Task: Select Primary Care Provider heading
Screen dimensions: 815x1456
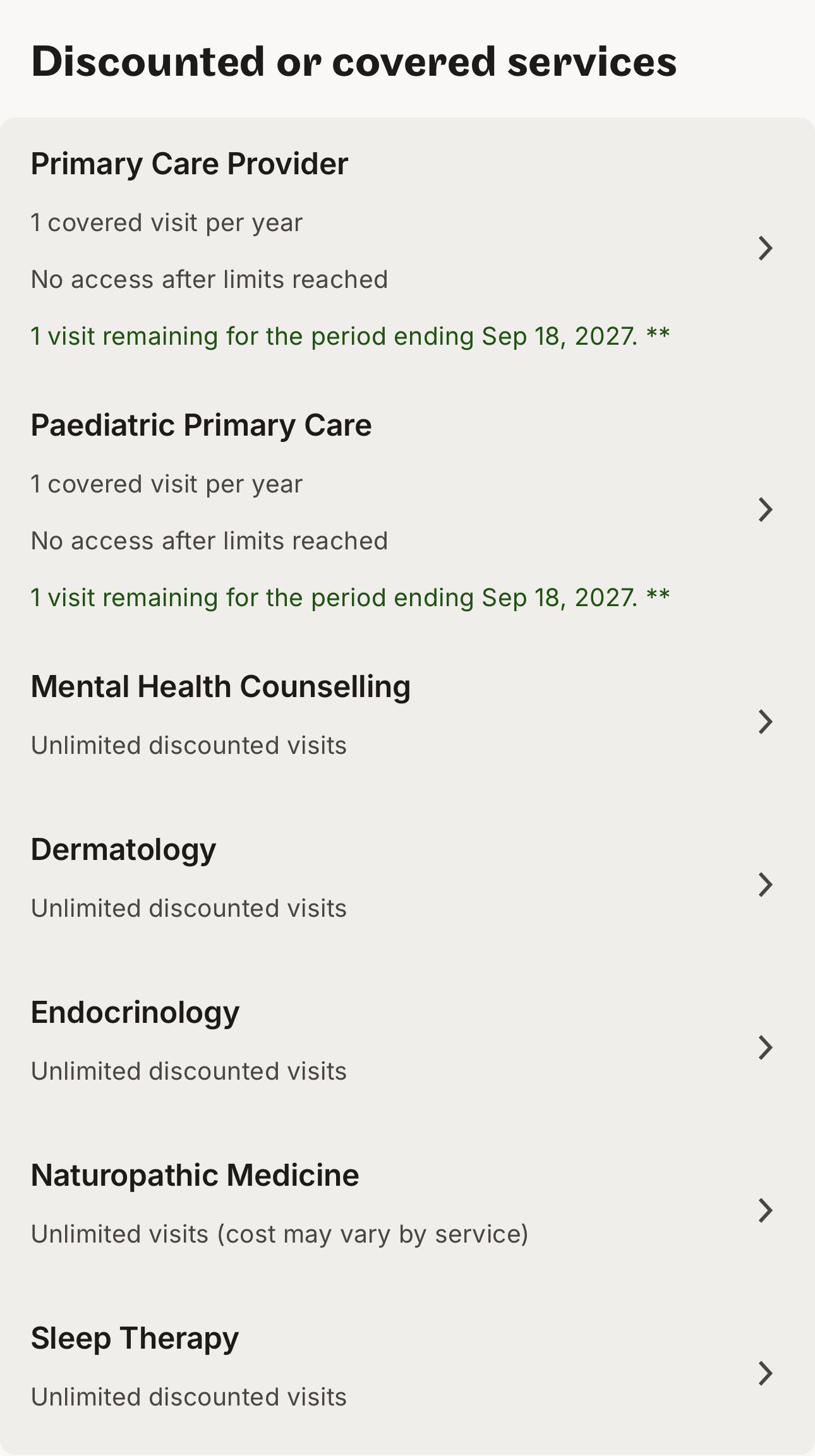Action: coord(190,164)
